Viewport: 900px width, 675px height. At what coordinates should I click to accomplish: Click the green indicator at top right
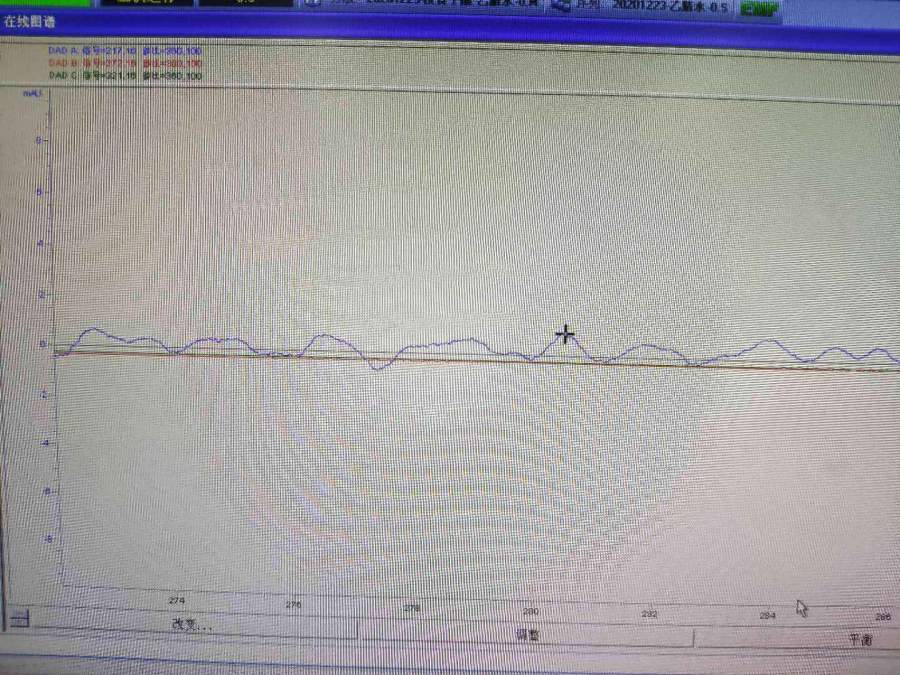pos(759,9)
